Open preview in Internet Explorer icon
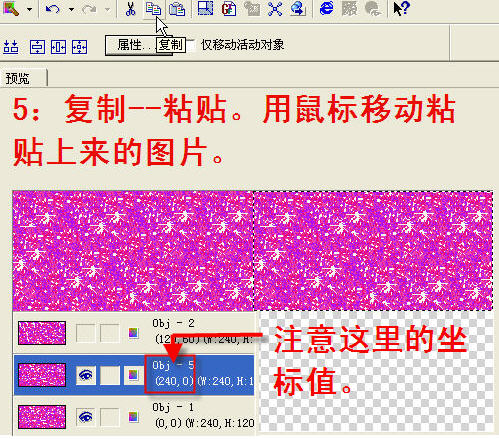This screenshot has width=499, height=439. [x=326, y=8]
